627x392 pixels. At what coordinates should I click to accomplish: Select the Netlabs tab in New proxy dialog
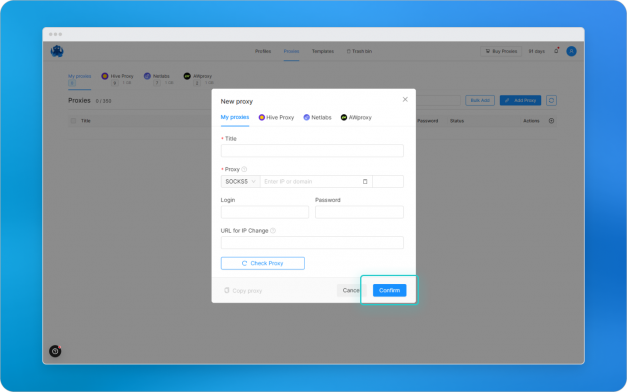point(317,117)
